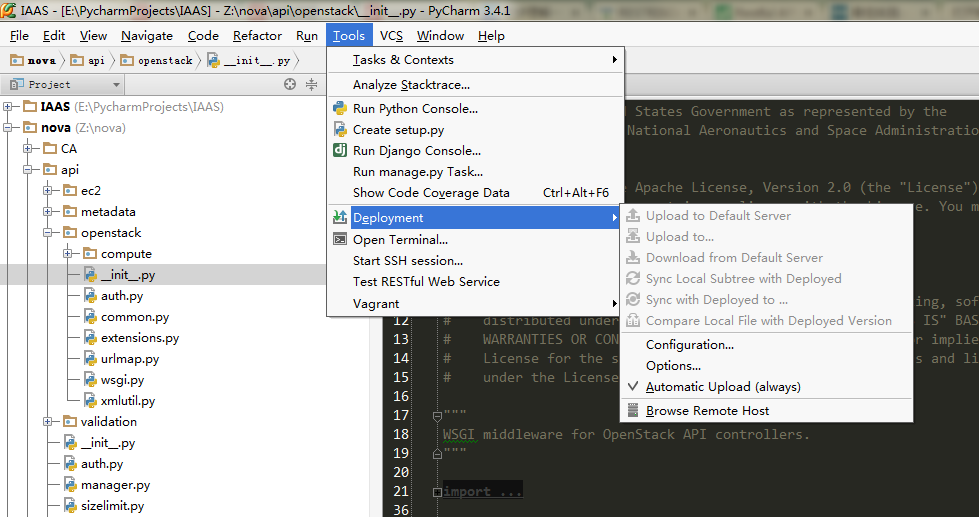Open the Code menu

pyautogui.click(x=203, y=36)
